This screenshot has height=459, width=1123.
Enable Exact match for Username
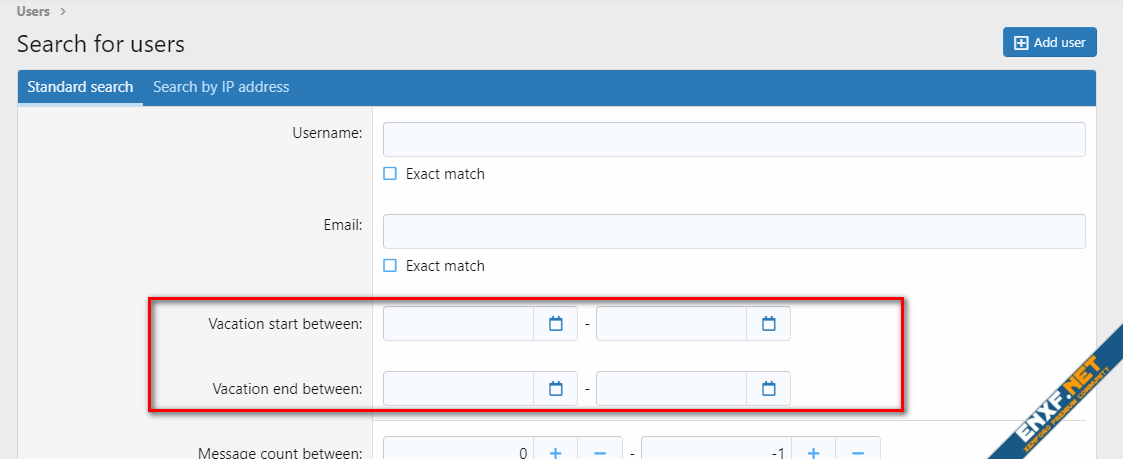391,174
